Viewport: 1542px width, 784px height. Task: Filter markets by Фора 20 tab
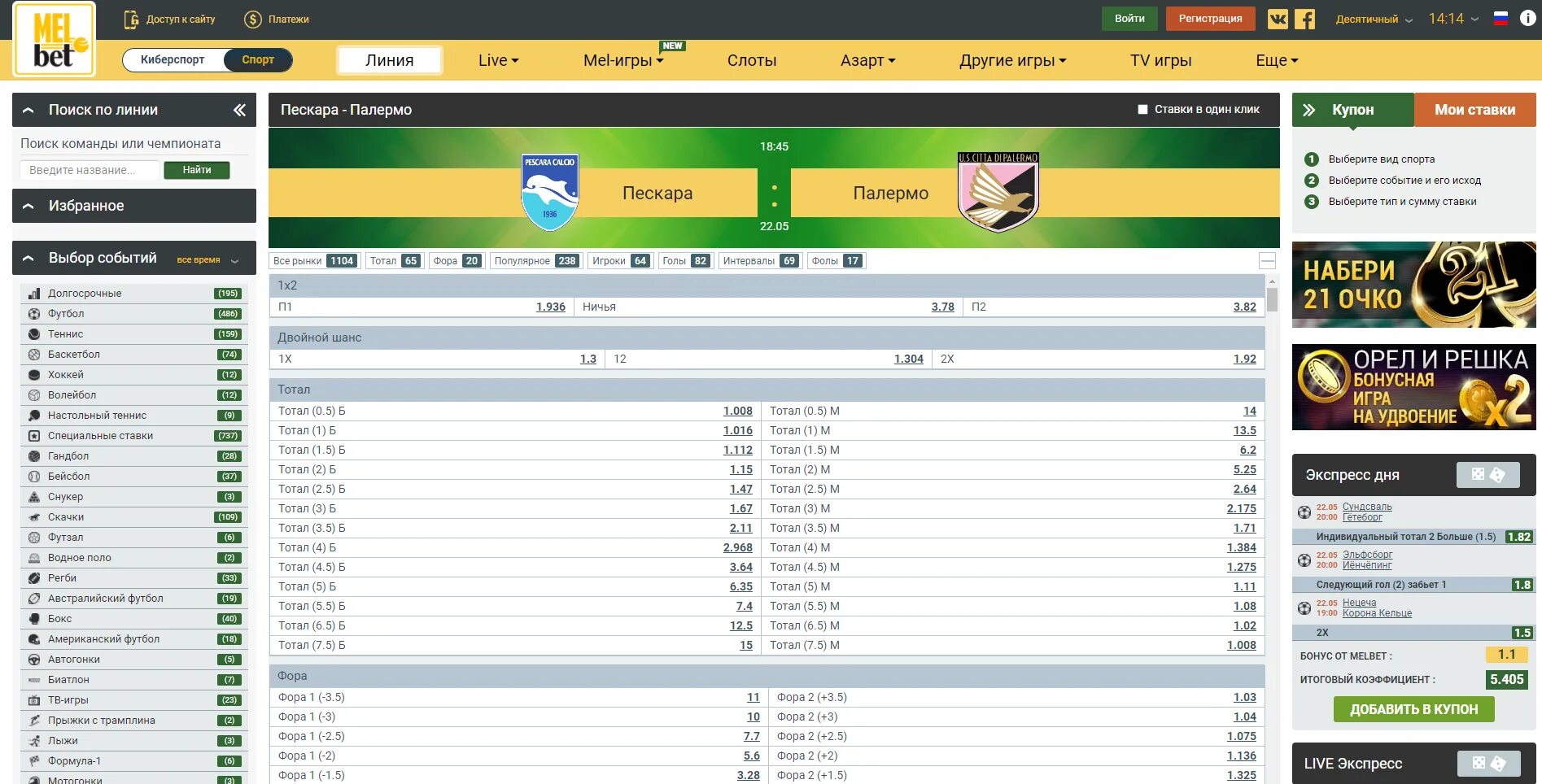pos(456,261)
